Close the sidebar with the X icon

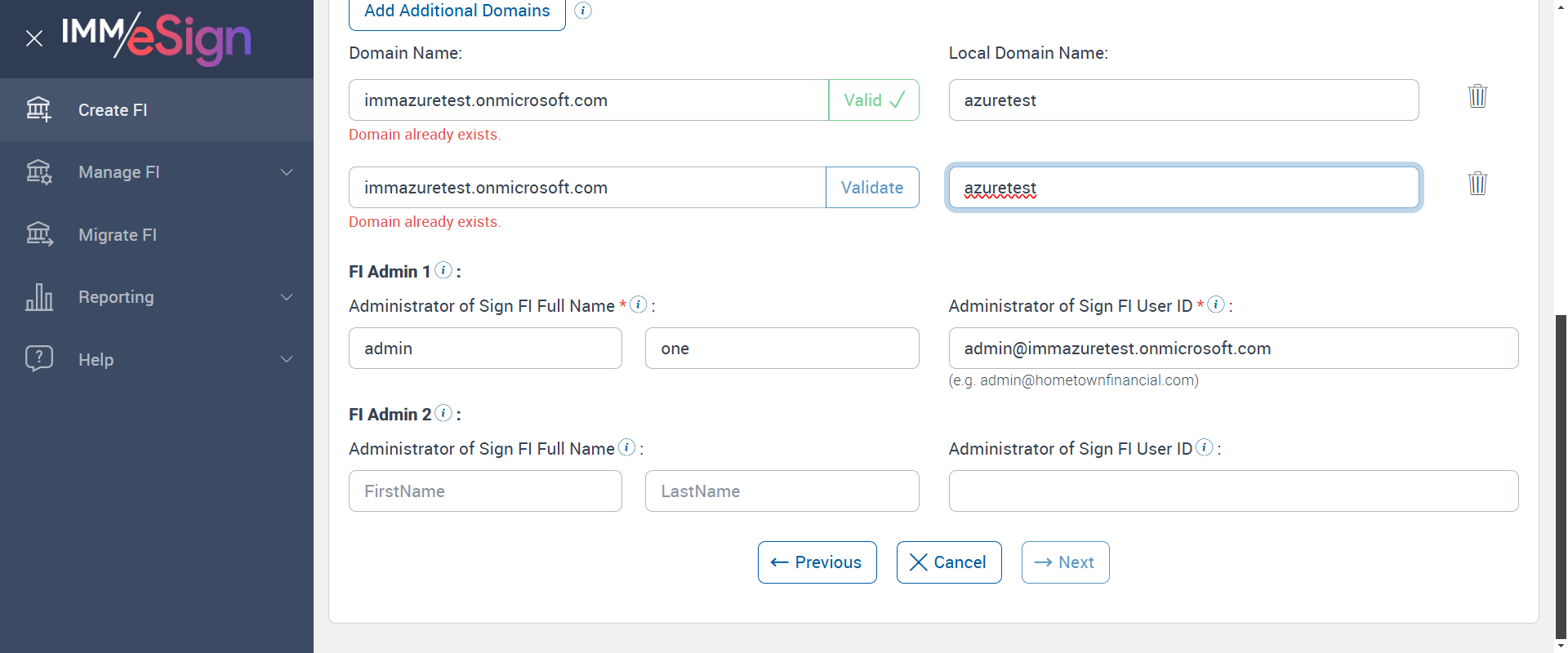34,38
